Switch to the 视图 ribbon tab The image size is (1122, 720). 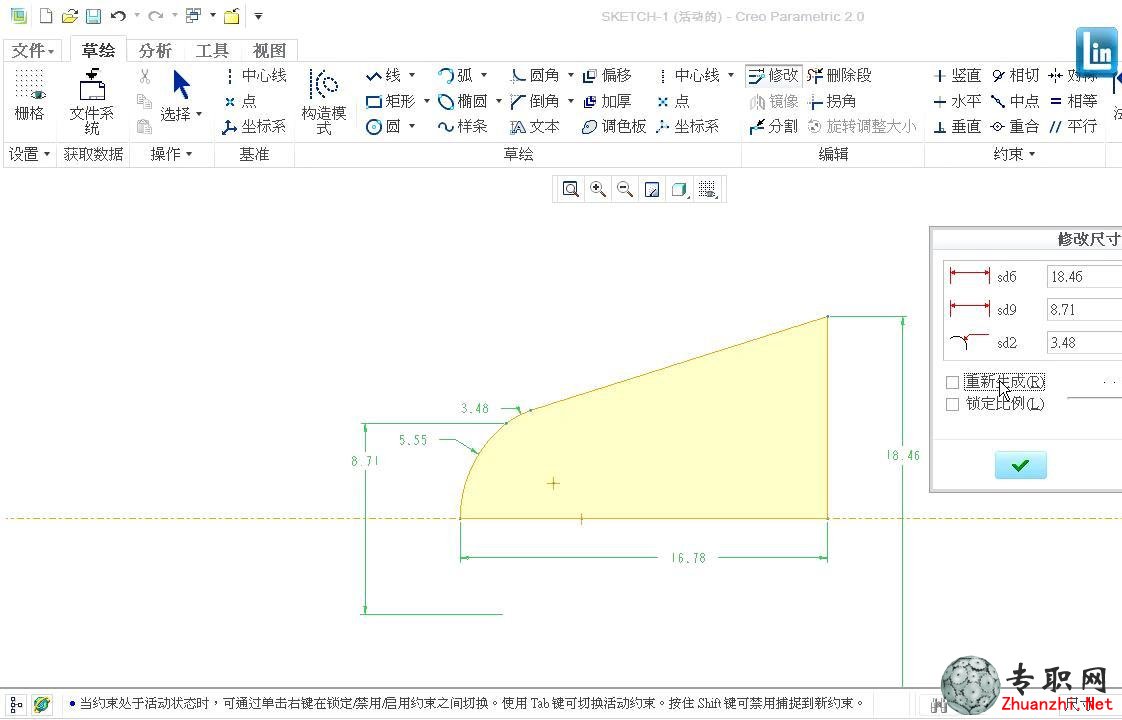(x=269, y=51)
